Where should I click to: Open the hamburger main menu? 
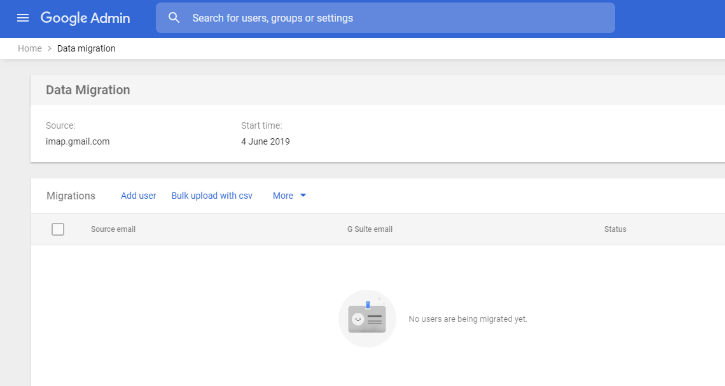pos(23,18)
